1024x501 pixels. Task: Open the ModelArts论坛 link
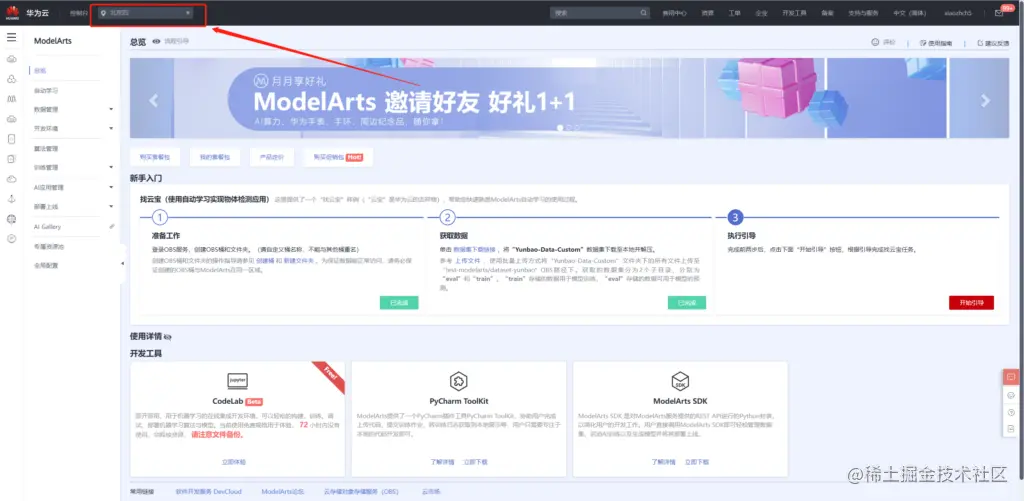(283, 491)
